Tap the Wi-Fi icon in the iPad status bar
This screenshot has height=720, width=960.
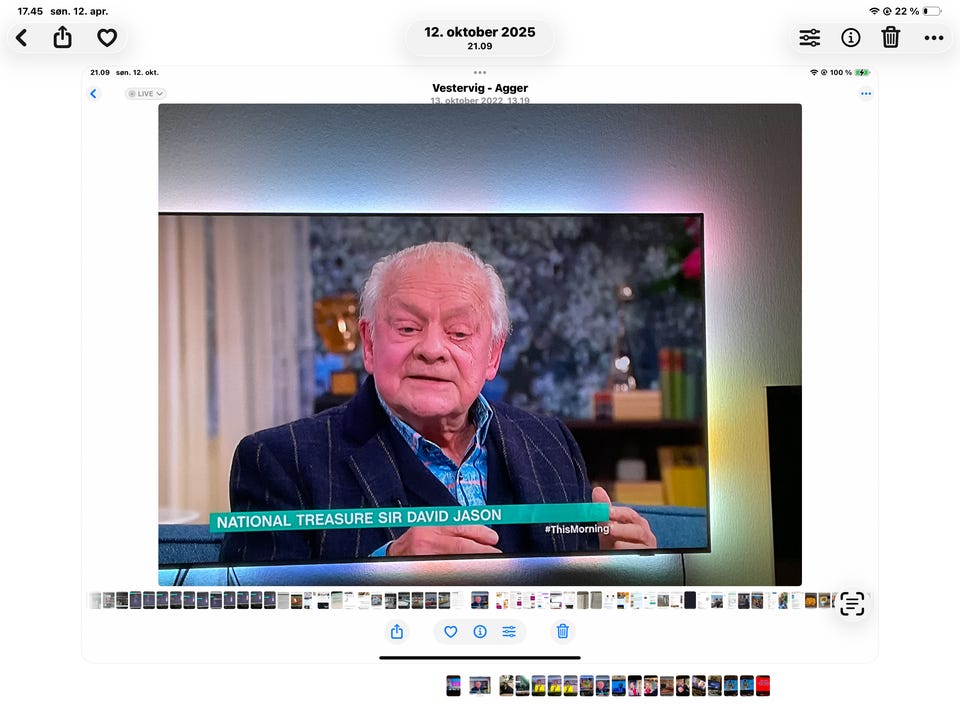click(874, 11)
